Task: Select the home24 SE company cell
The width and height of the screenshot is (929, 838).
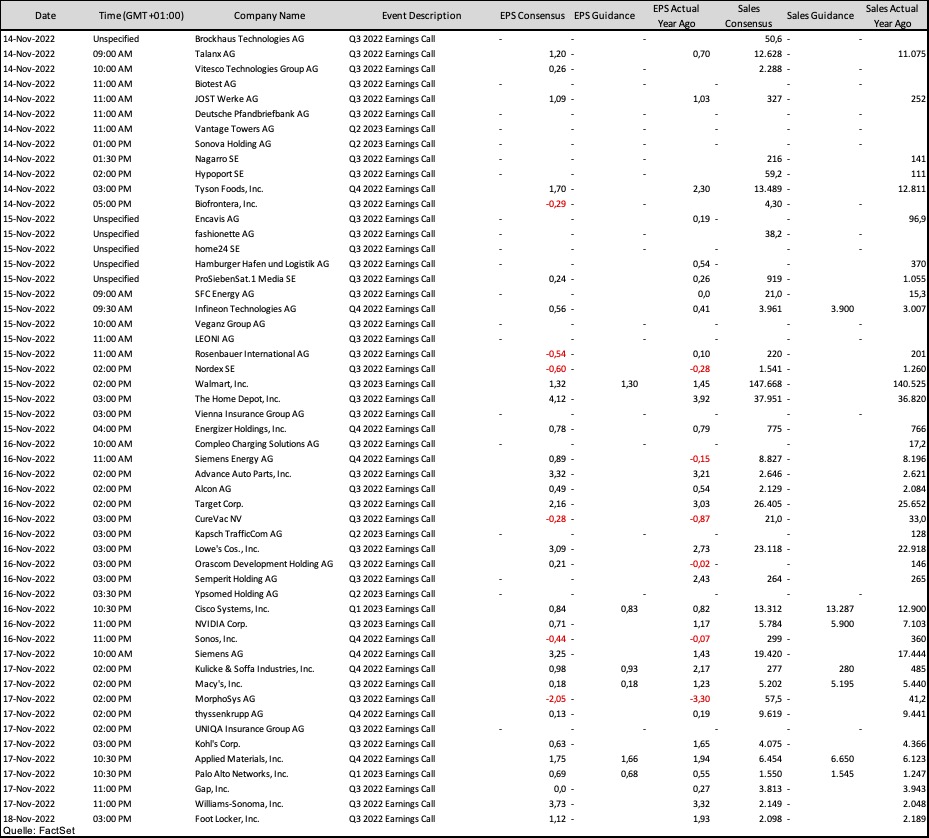Action: pos(217,249)
